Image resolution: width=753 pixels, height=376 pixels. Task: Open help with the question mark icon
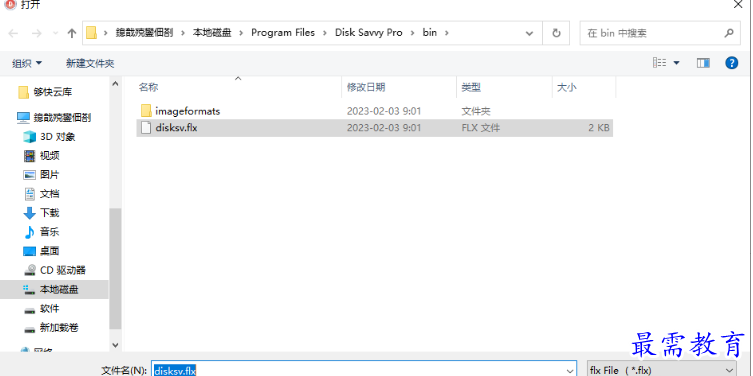(731, 63)
